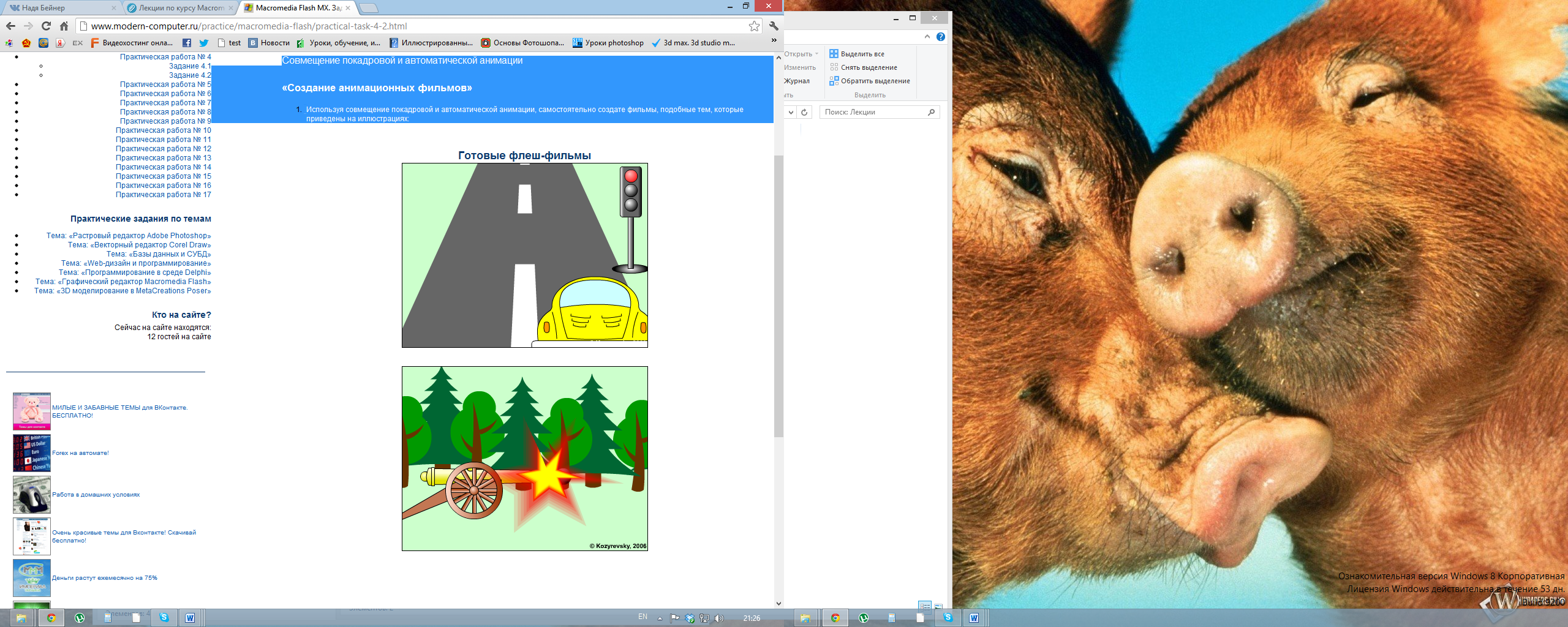Open Тема Растровый редактор Adobe Photoshop link
The width and height of the screenshot is (1568, 627).
(x=129, y=236)
